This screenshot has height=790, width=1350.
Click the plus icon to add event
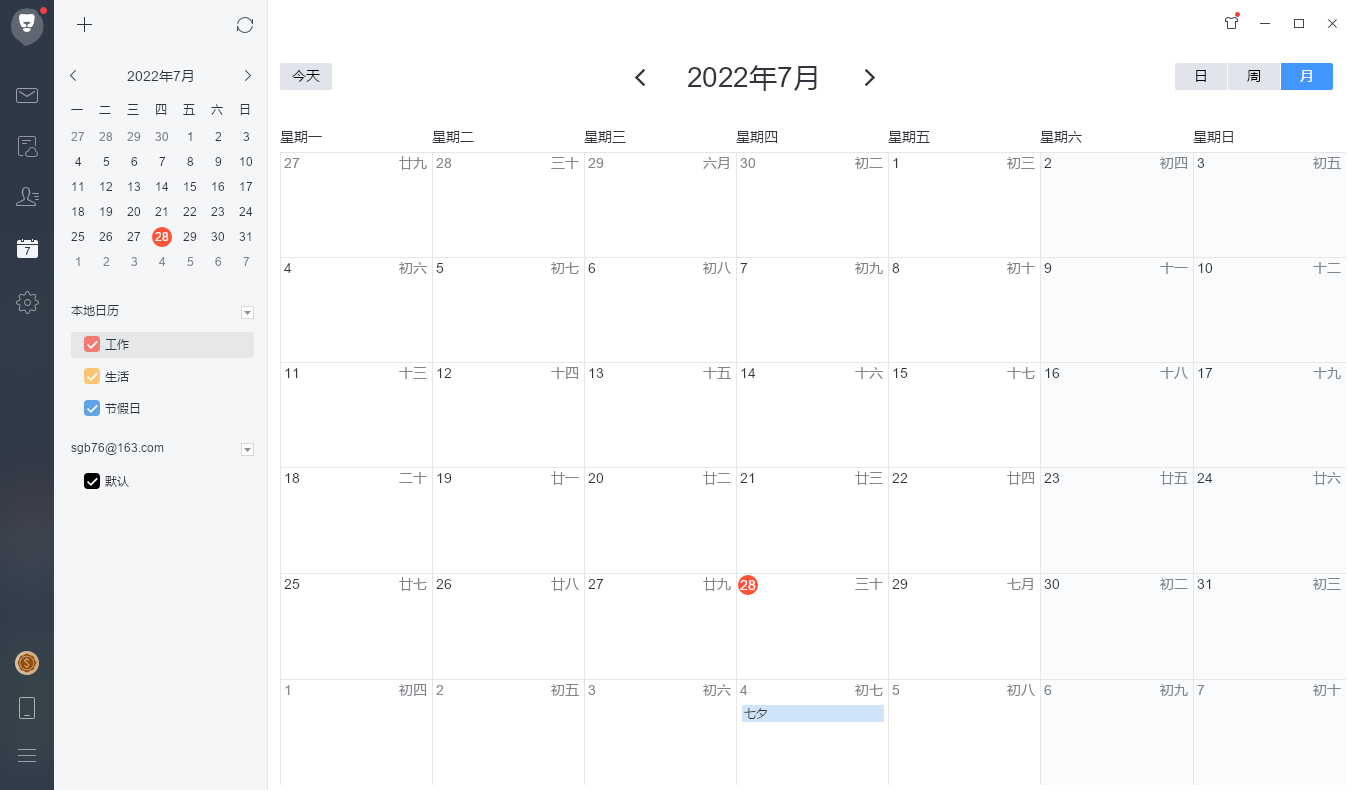click(85, 25)
